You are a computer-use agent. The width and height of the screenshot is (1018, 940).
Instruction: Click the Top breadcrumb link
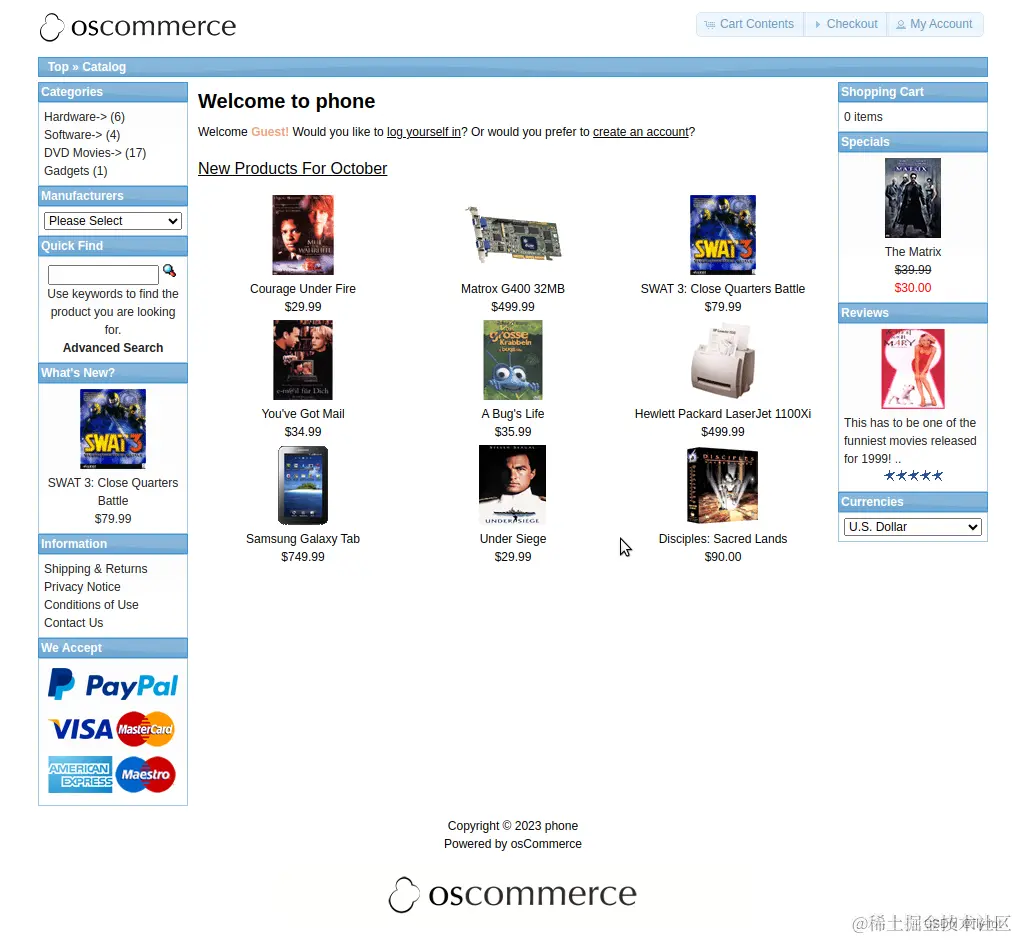58,67
